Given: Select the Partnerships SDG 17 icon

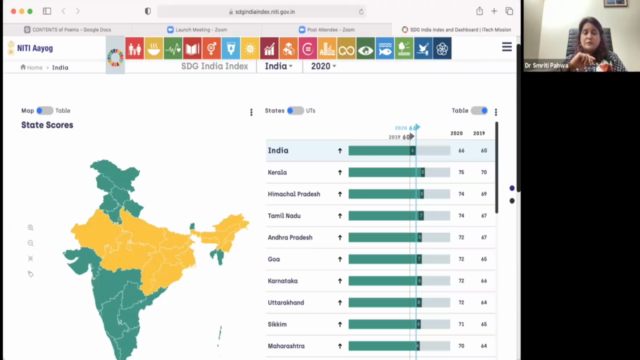Looking at the screenshot, I should point(442,49).
